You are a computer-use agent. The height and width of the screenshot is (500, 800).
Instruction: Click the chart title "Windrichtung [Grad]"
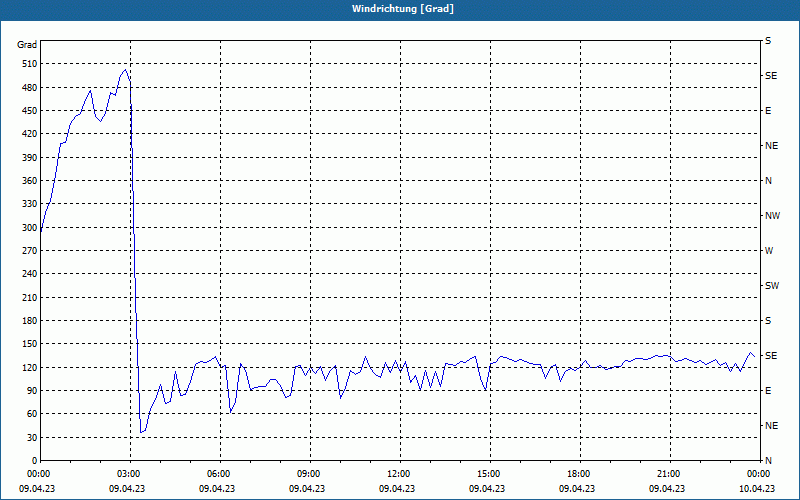(x=403, y=9)
